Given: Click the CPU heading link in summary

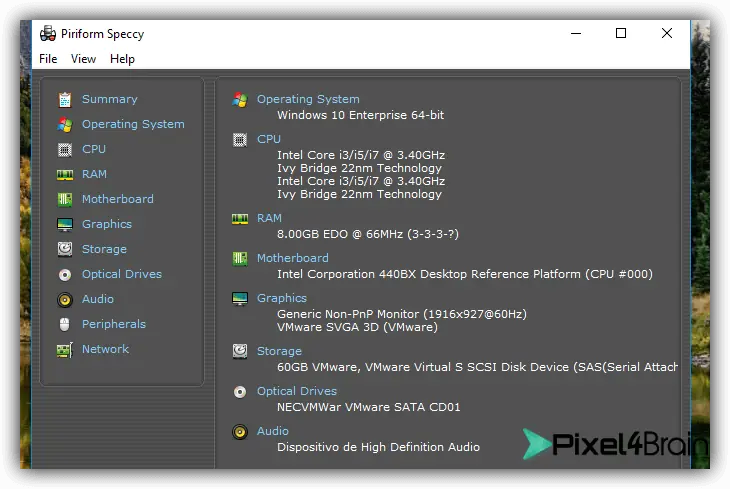Looking at the screenshot, I should tap(269, 139).
